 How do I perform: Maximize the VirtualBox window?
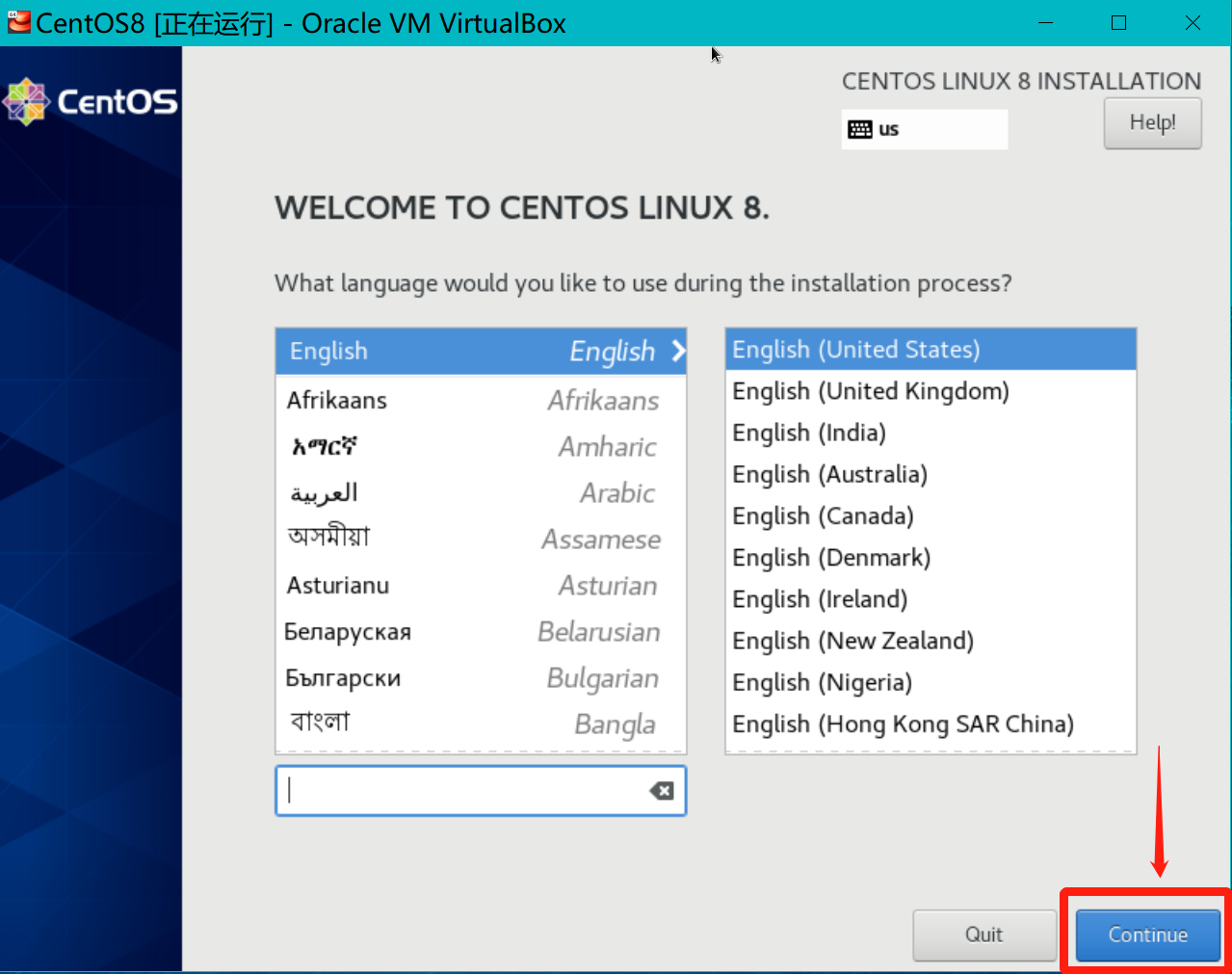coord(1118,22)
